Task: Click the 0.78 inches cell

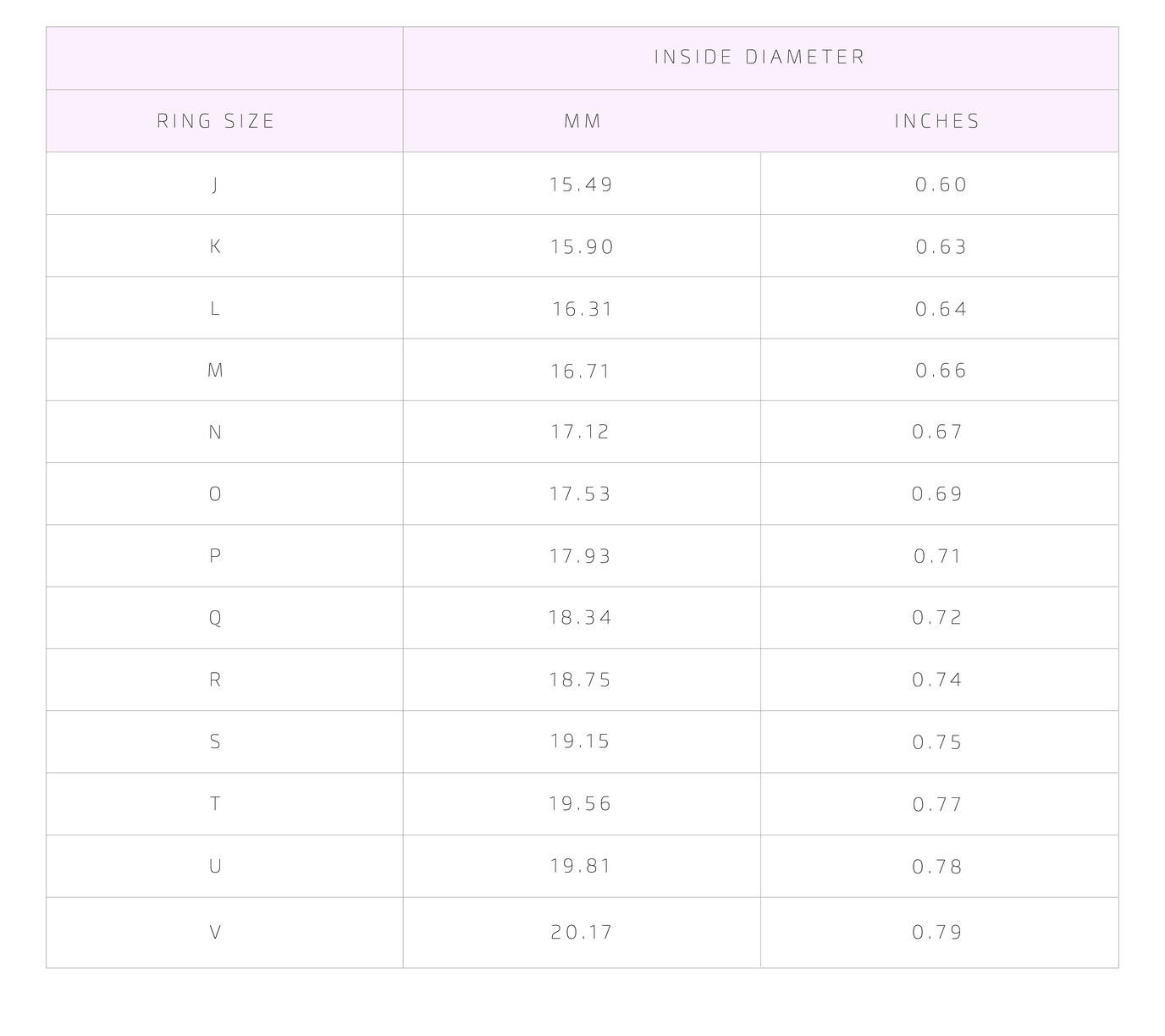Action: click(940, 866)
